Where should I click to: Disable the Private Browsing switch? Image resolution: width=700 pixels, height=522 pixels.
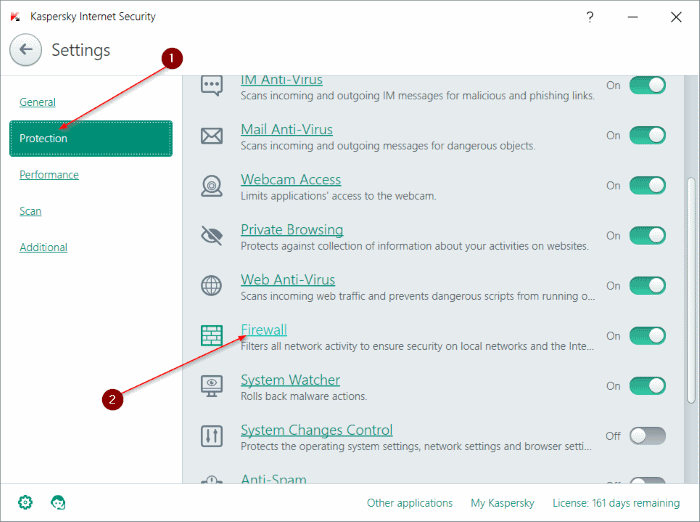(x=647, y=235)
